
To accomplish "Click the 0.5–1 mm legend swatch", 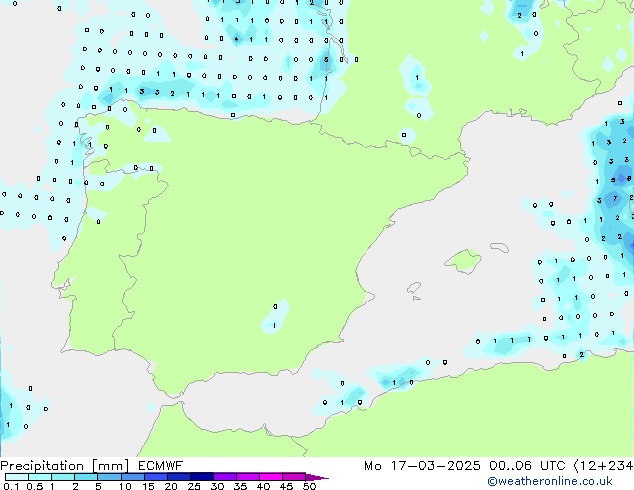I will 40,477.
